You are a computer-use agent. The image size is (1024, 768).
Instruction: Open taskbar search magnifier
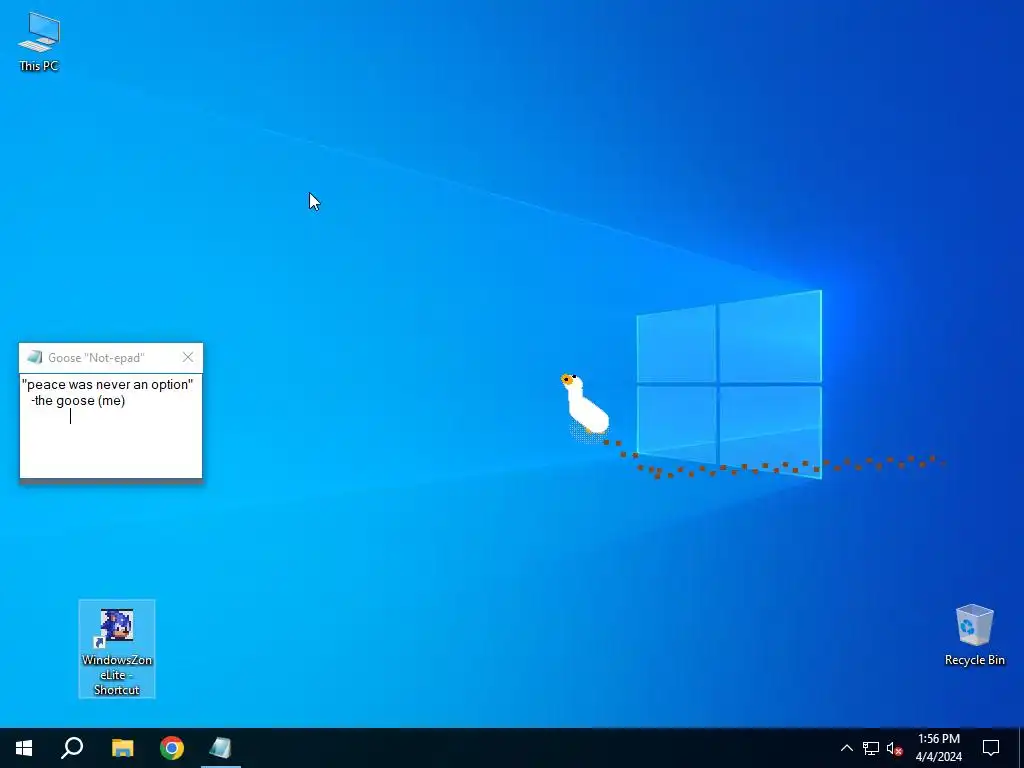72,748
